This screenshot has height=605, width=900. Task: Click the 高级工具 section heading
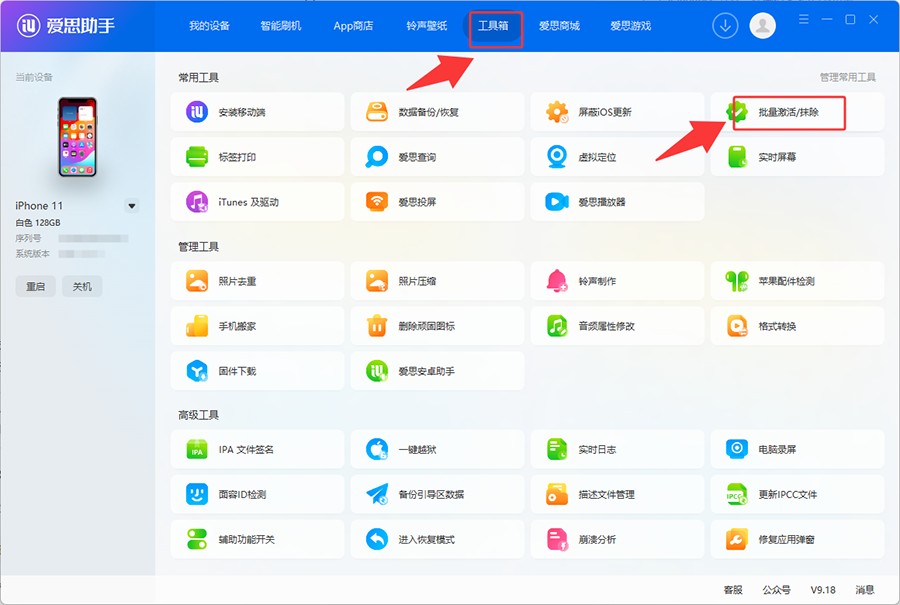point(199,415)
